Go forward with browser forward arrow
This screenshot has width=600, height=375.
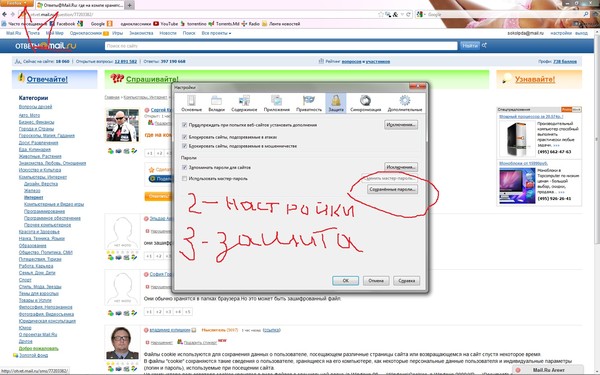point(13,15)
